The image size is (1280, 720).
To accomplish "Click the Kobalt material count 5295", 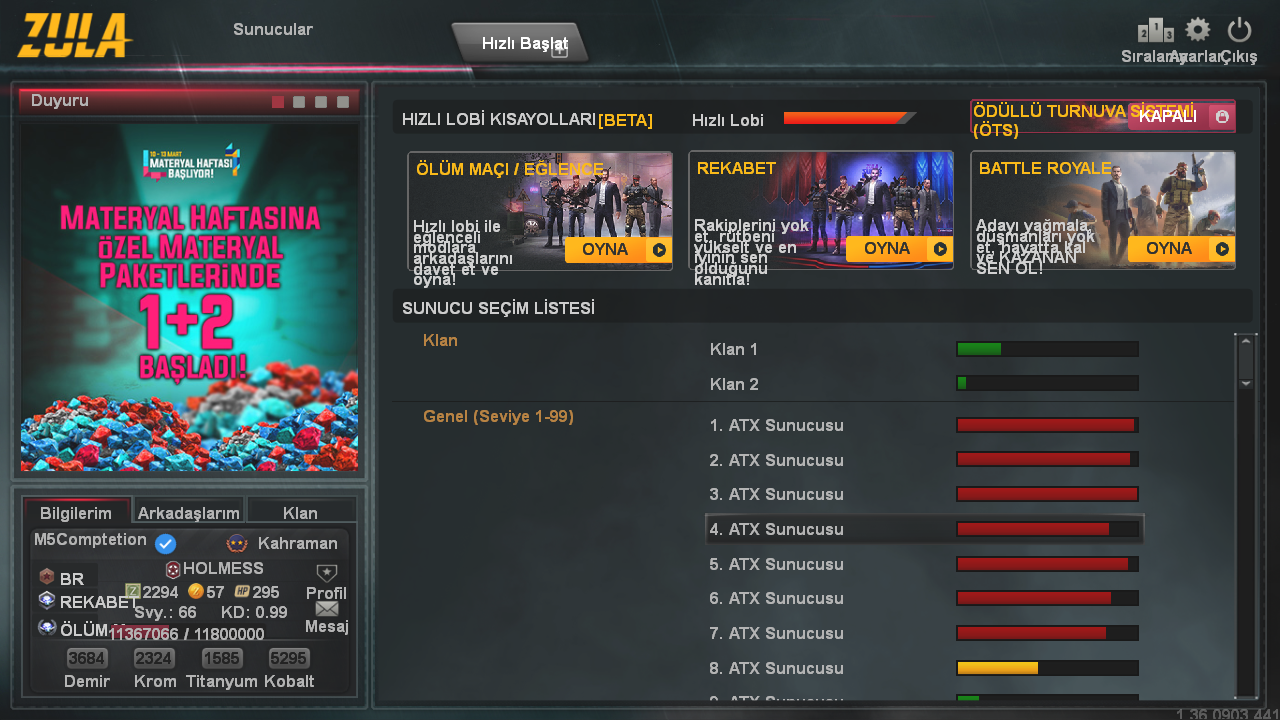I will pos(289,659).
